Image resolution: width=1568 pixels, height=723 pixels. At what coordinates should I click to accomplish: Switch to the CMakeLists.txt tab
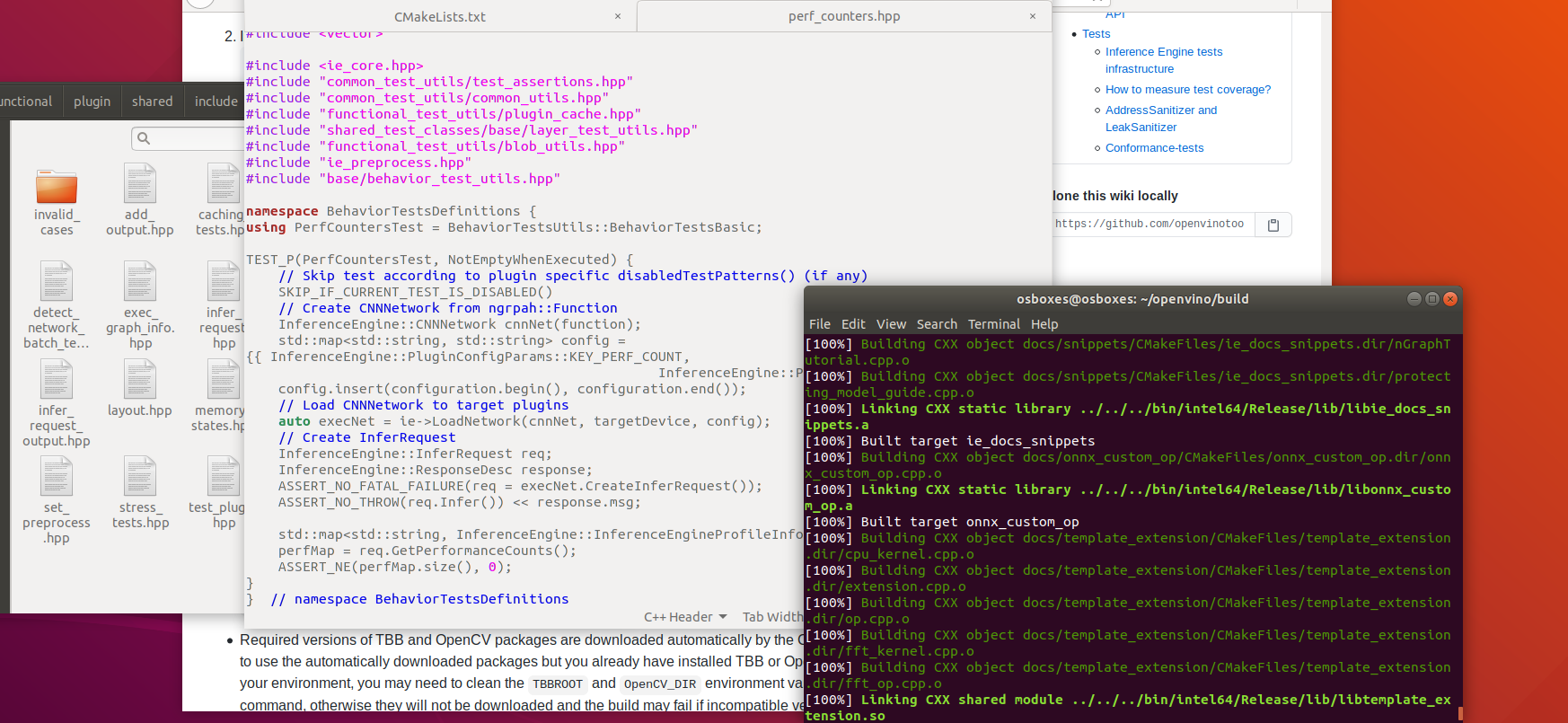click(x=440, y=16)
